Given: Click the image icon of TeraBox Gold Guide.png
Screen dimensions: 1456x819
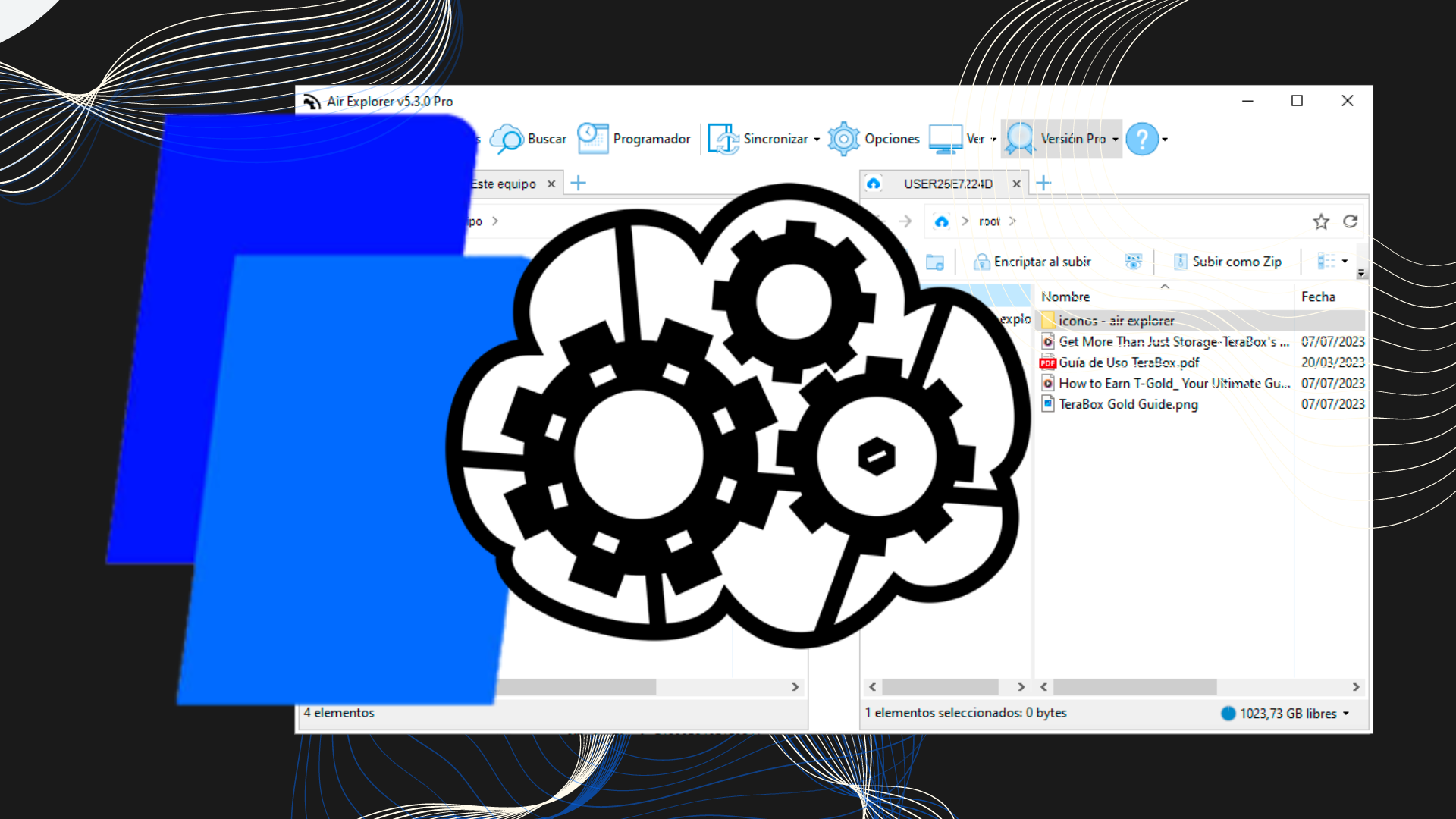Looking at the screenshot, I should tap(1047, 404).
